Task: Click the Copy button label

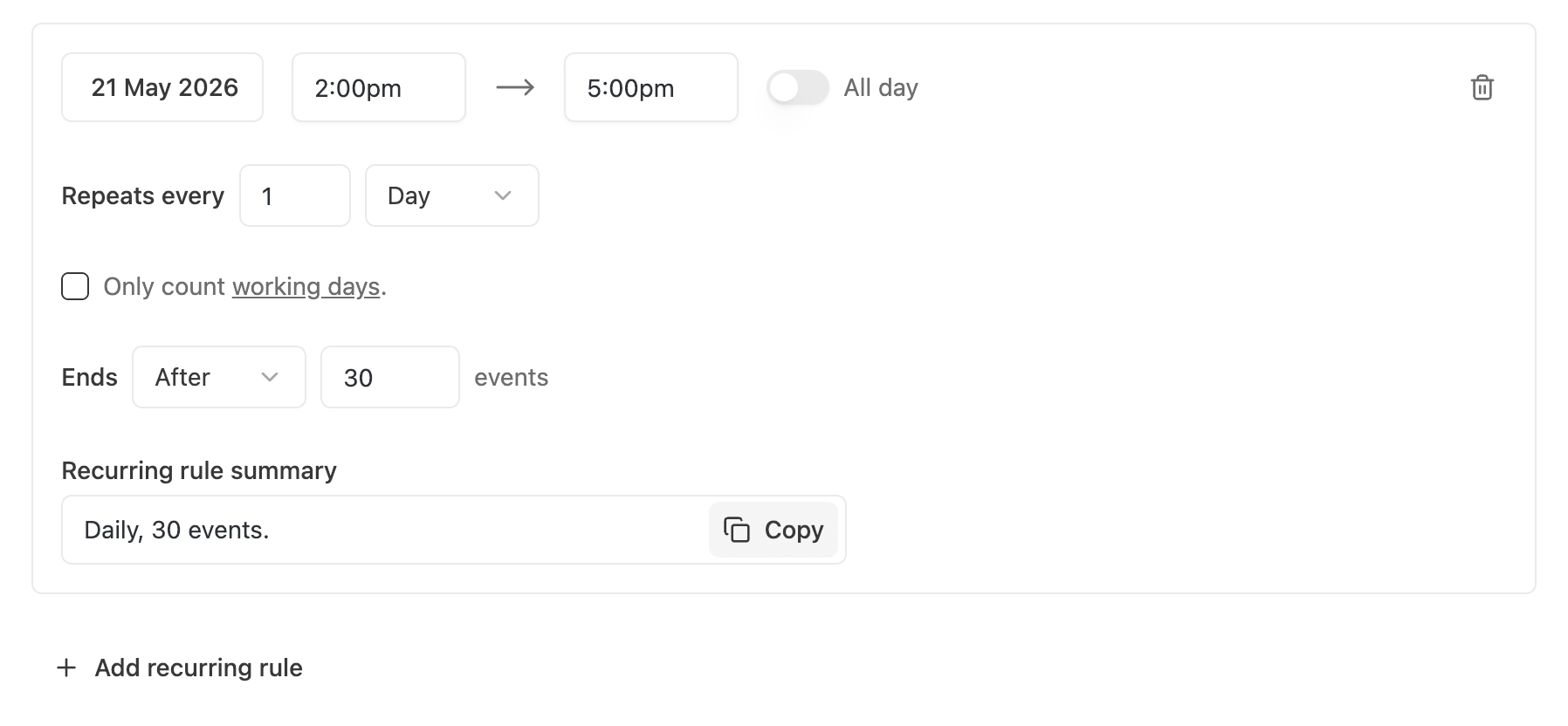Action: pyautogui.click(x=794, y=530)
